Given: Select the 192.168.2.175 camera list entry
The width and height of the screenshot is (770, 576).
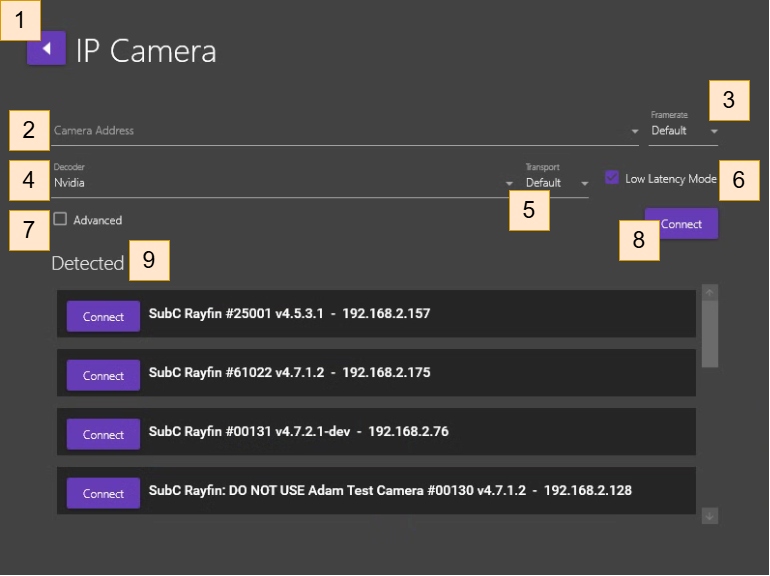Looking at the screenshot, I should pyautogui.click(x=420, y=373).
